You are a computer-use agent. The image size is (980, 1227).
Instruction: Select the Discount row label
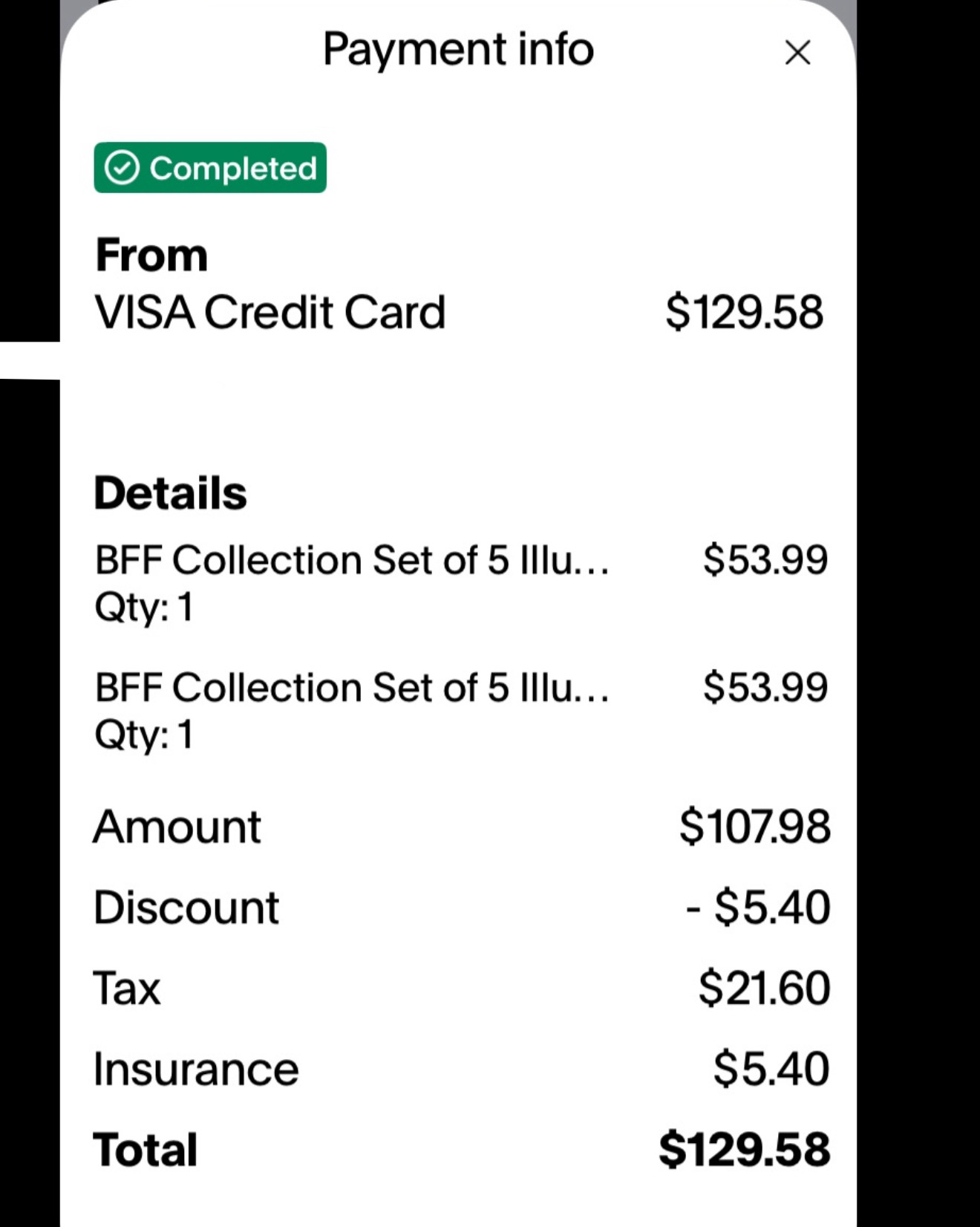click(186, 908)
